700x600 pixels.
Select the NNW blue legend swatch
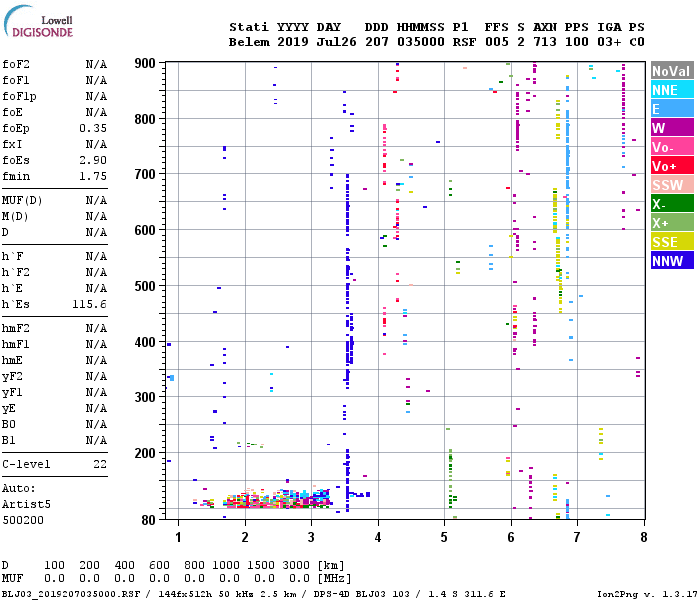[x=672, y=261]
